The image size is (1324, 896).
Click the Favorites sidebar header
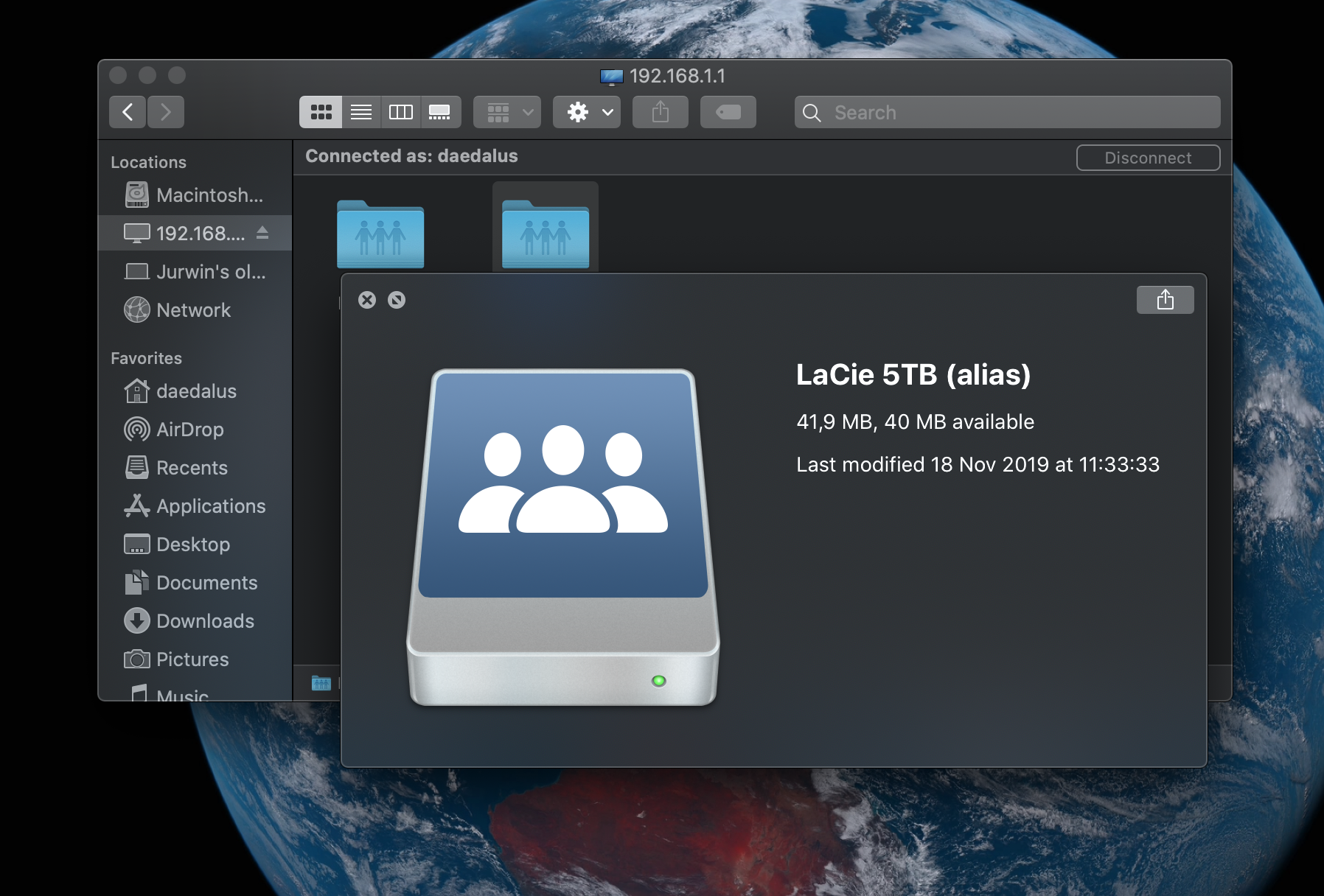146,358
